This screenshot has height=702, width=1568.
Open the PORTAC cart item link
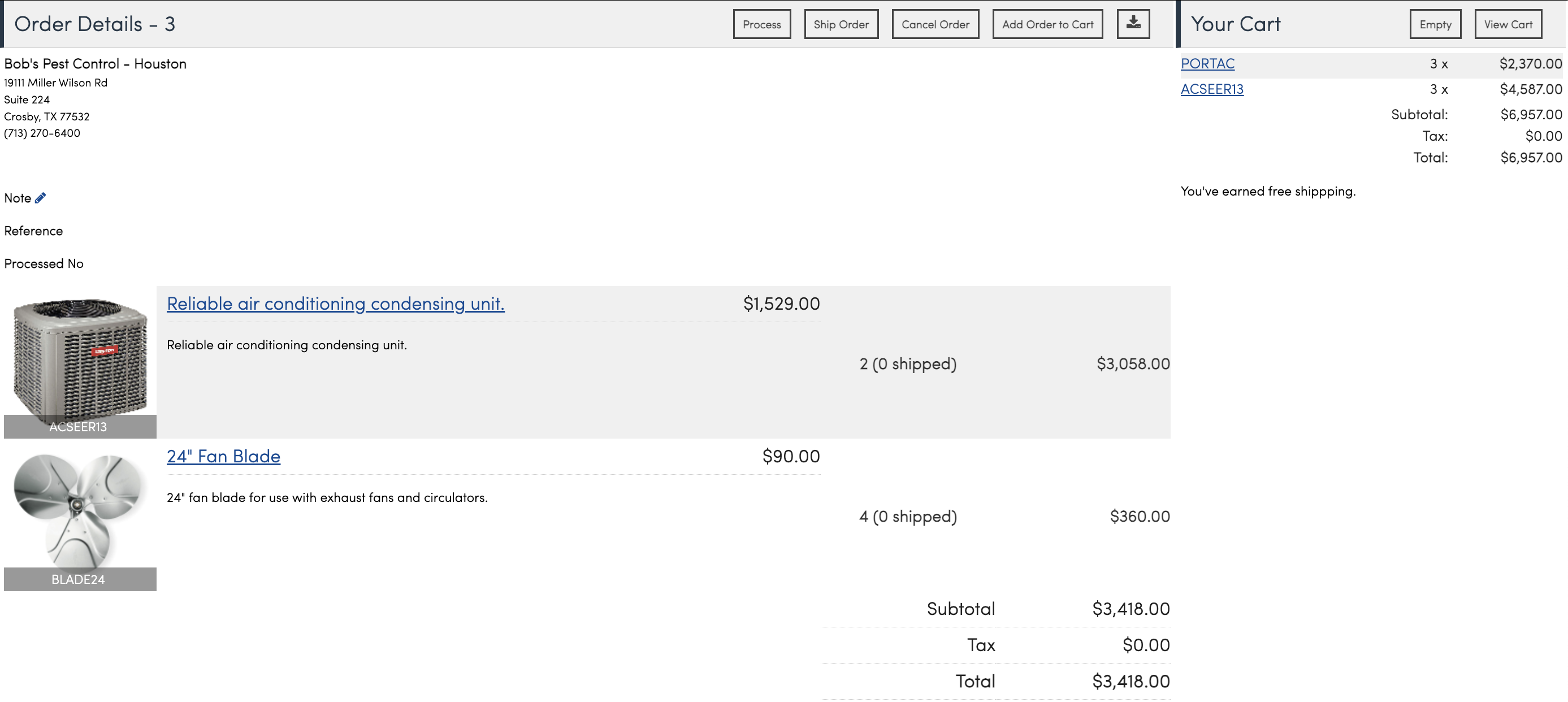coord(1207,63)
